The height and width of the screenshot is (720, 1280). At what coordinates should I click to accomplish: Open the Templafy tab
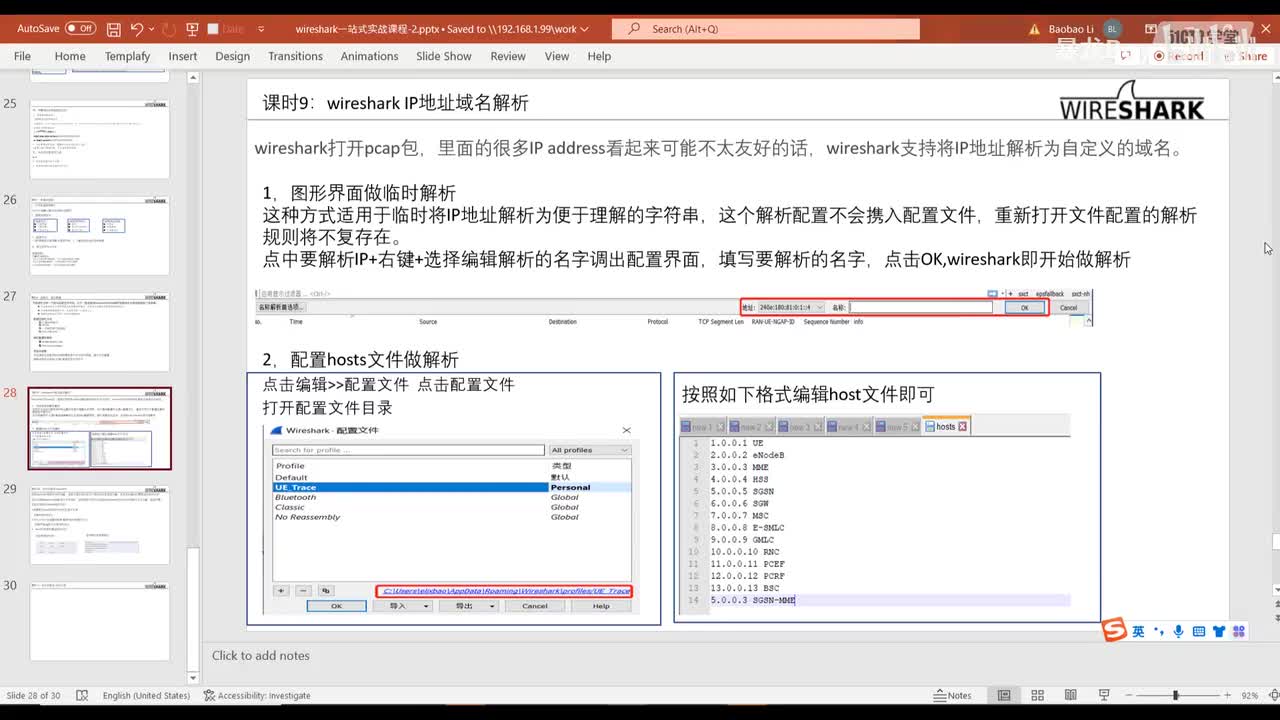point(127,56)
